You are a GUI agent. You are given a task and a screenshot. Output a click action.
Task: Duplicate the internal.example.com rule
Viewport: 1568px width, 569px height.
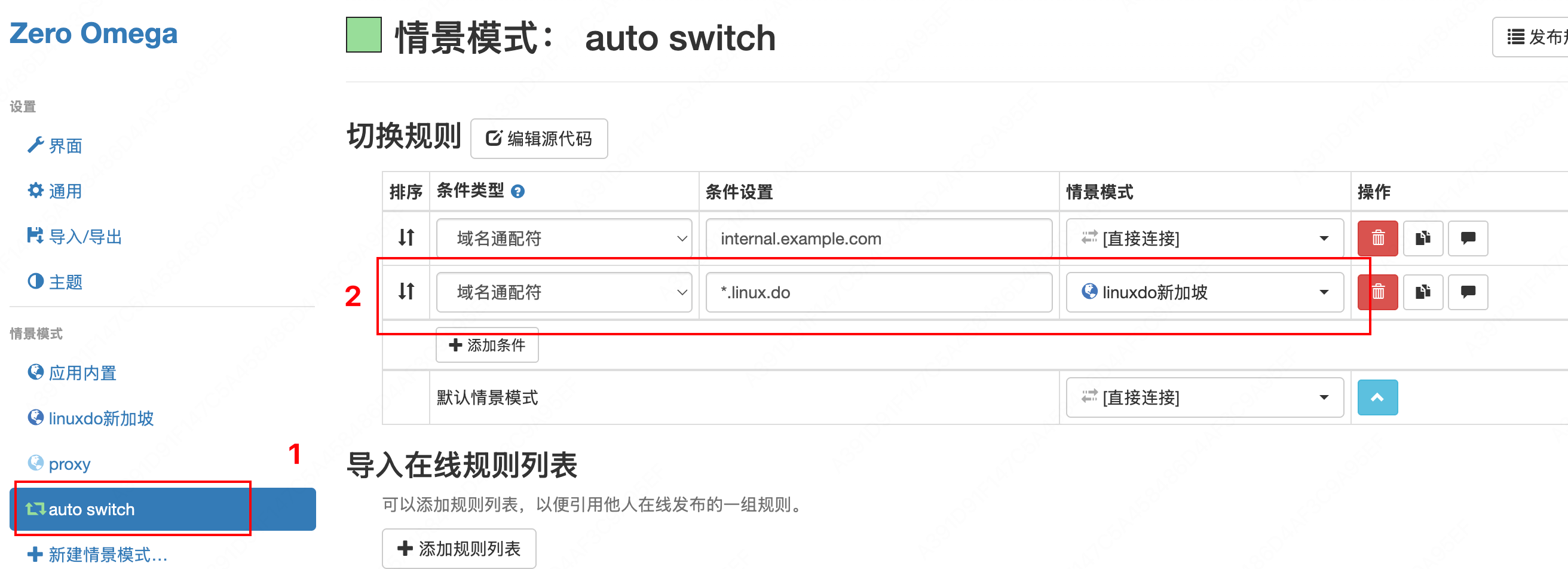[1423, 238]
